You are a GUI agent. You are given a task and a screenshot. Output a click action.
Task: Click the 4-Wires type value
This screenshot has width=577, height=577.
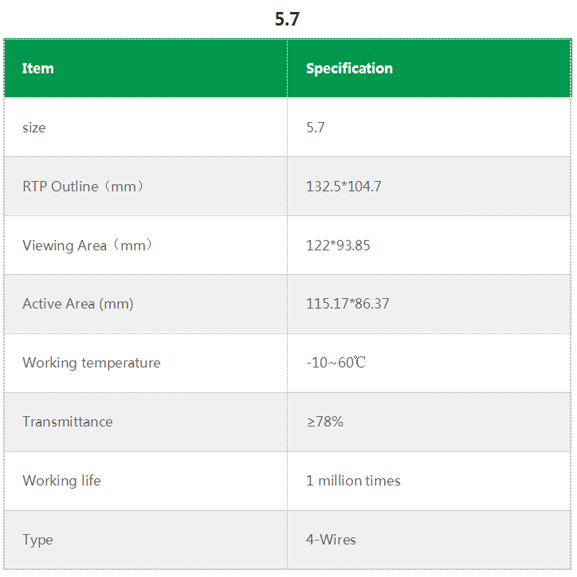point(331,540)
